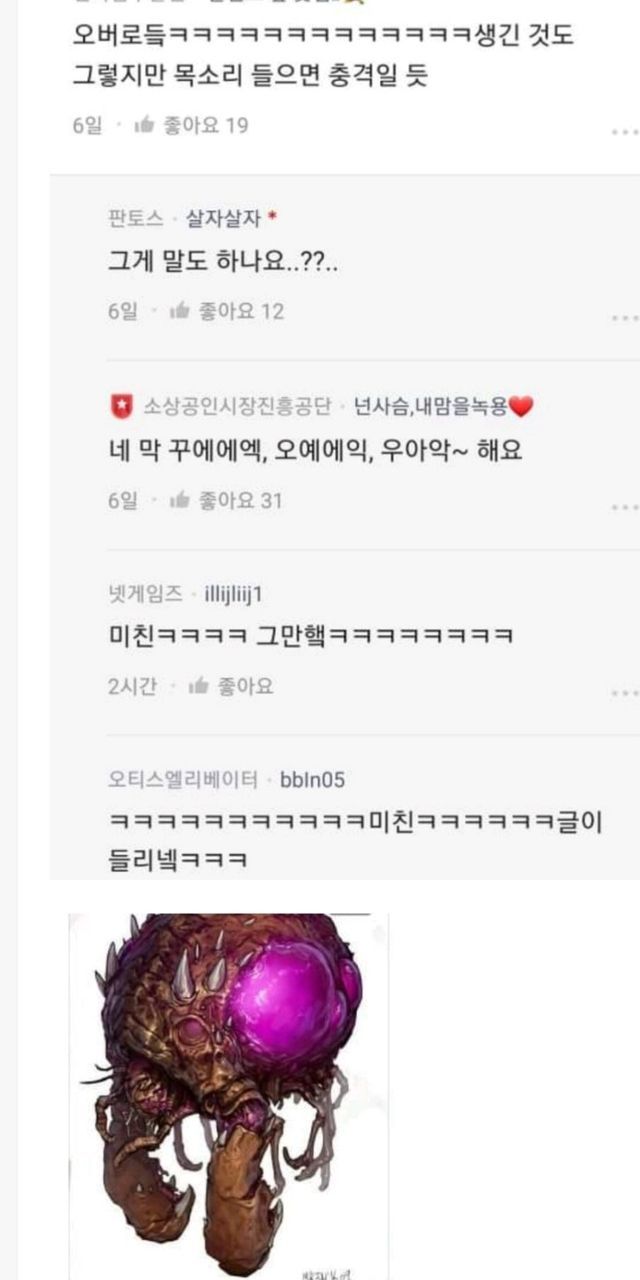640x1280 pixels.
Task: Click the 넷게임즈 company label
Action: point(145,594)
